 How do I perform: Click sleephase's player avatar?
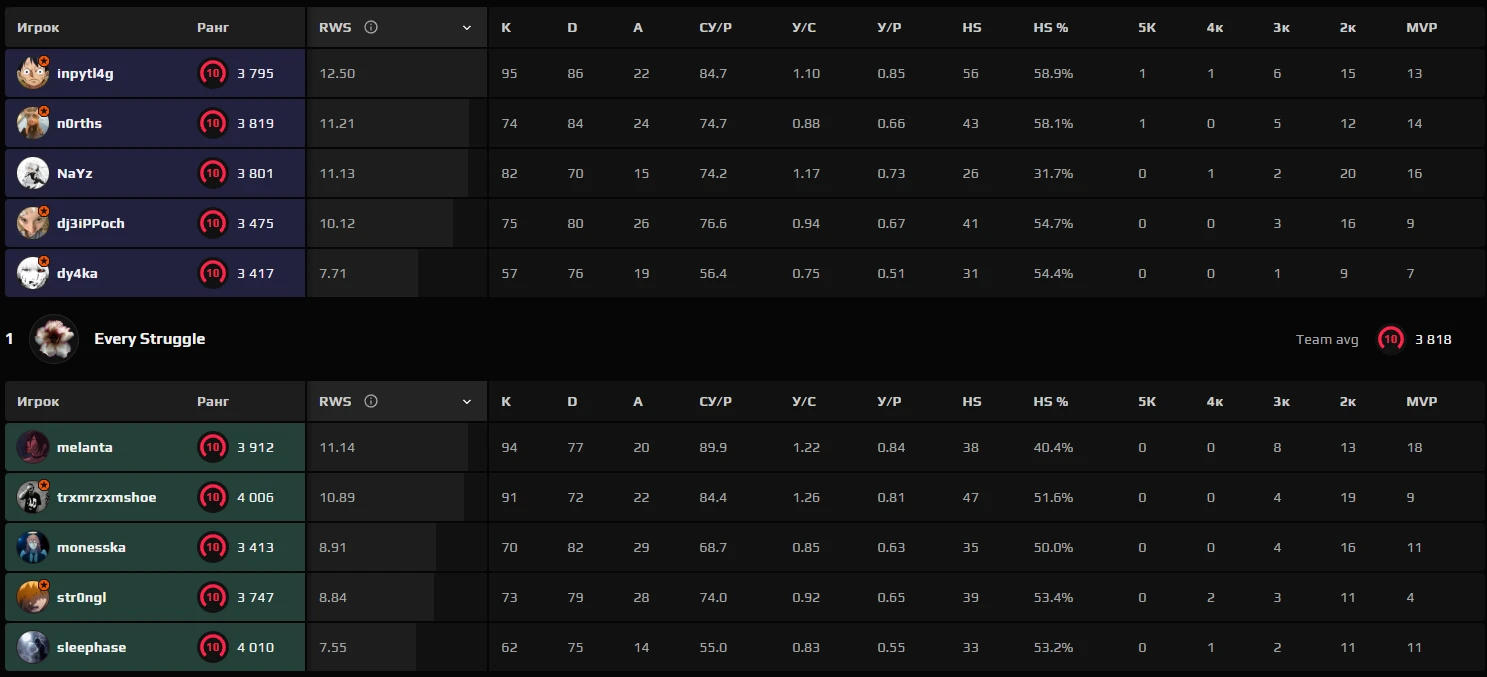33,647
